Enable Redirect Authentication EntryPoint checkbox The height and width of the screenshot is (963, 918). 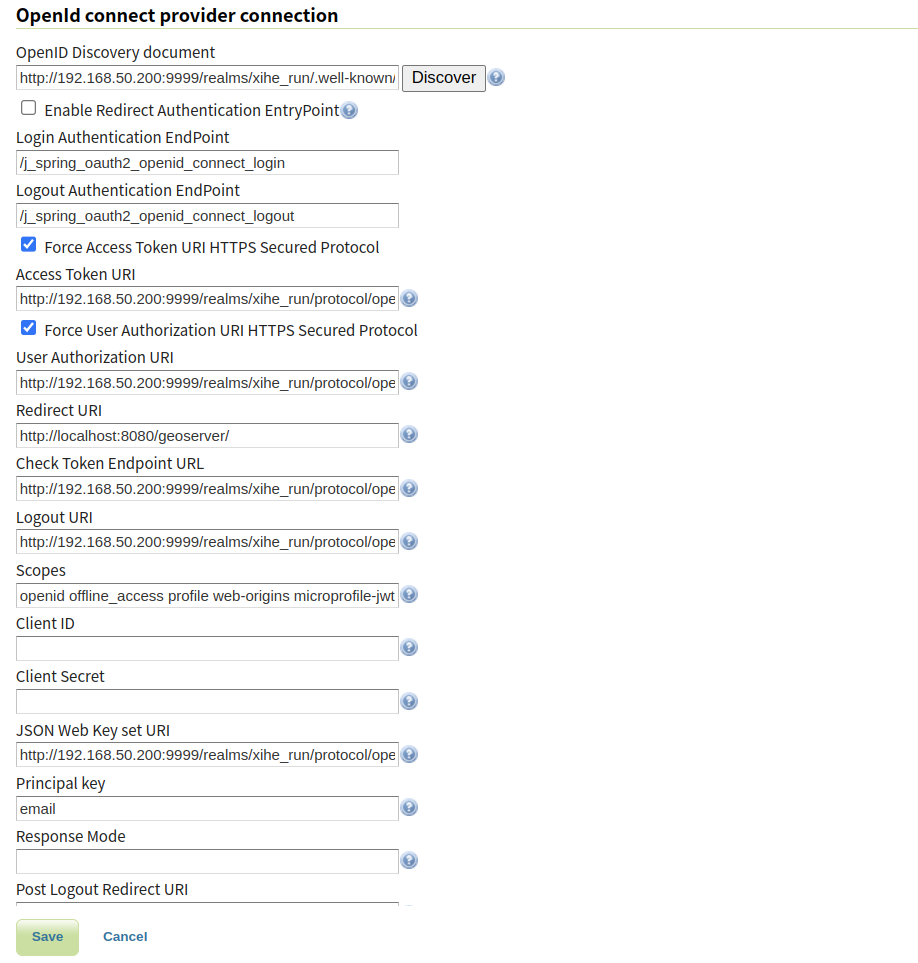(29, 108)
